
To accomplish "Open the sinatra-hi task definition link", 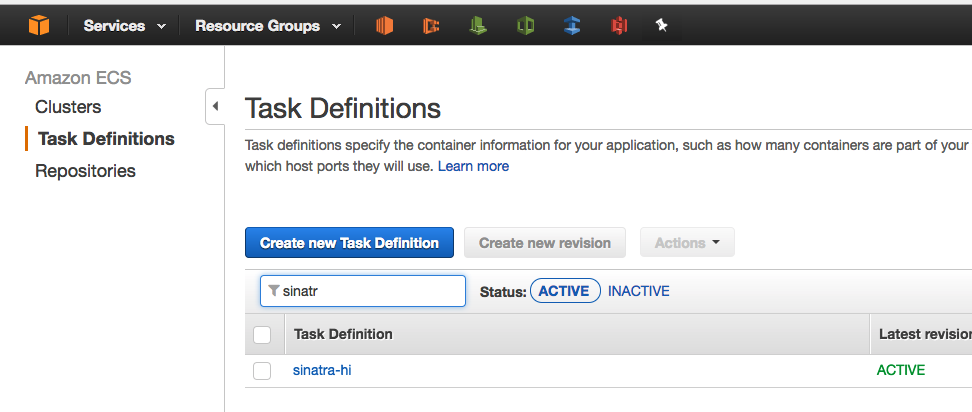I will pos(322,370).
